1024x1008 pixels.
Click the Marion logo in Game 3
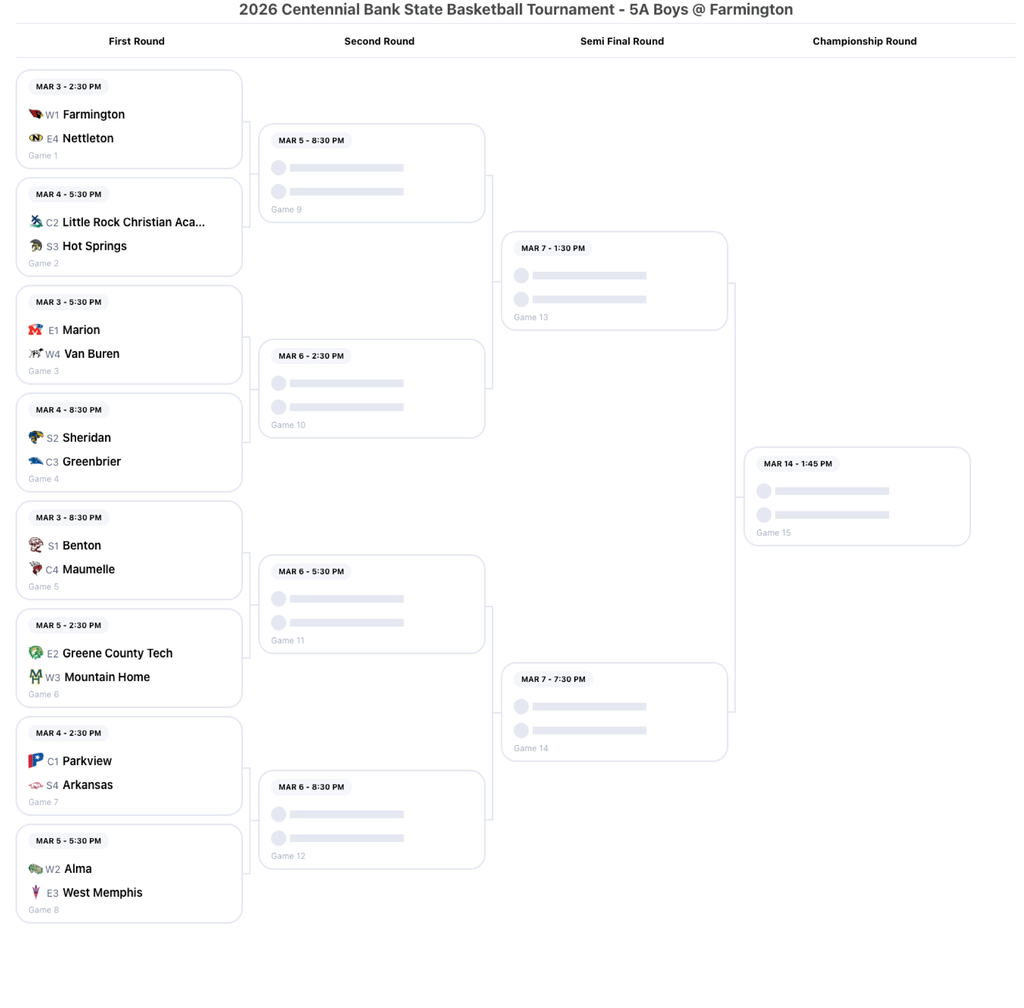coord(38,329)
